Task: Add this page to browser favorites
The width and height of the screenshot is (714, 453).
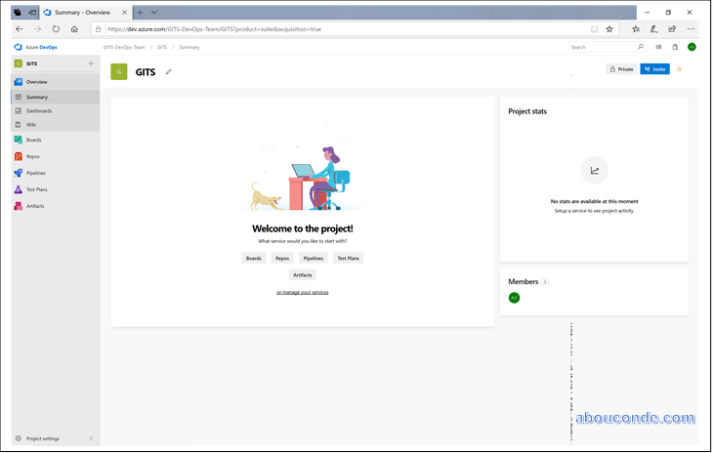Action: (x=609, y=29)
